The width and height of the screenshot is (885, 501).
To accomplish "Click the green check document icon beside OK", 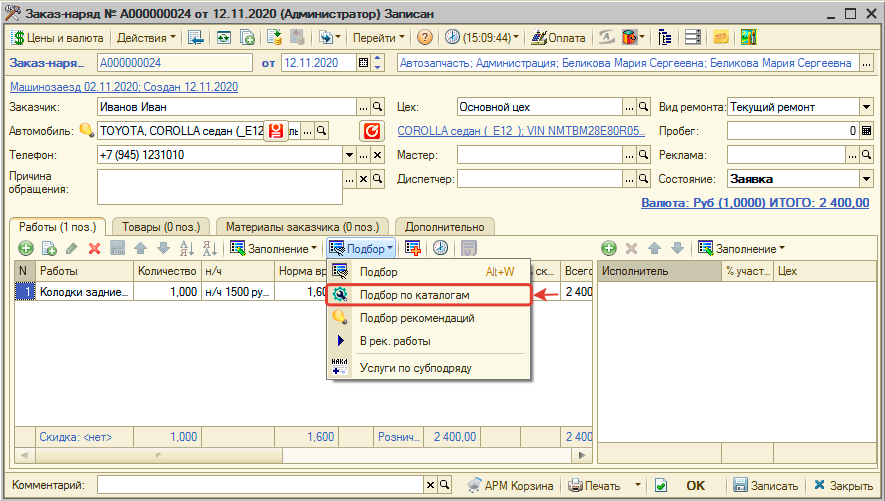I will point(661,485).
